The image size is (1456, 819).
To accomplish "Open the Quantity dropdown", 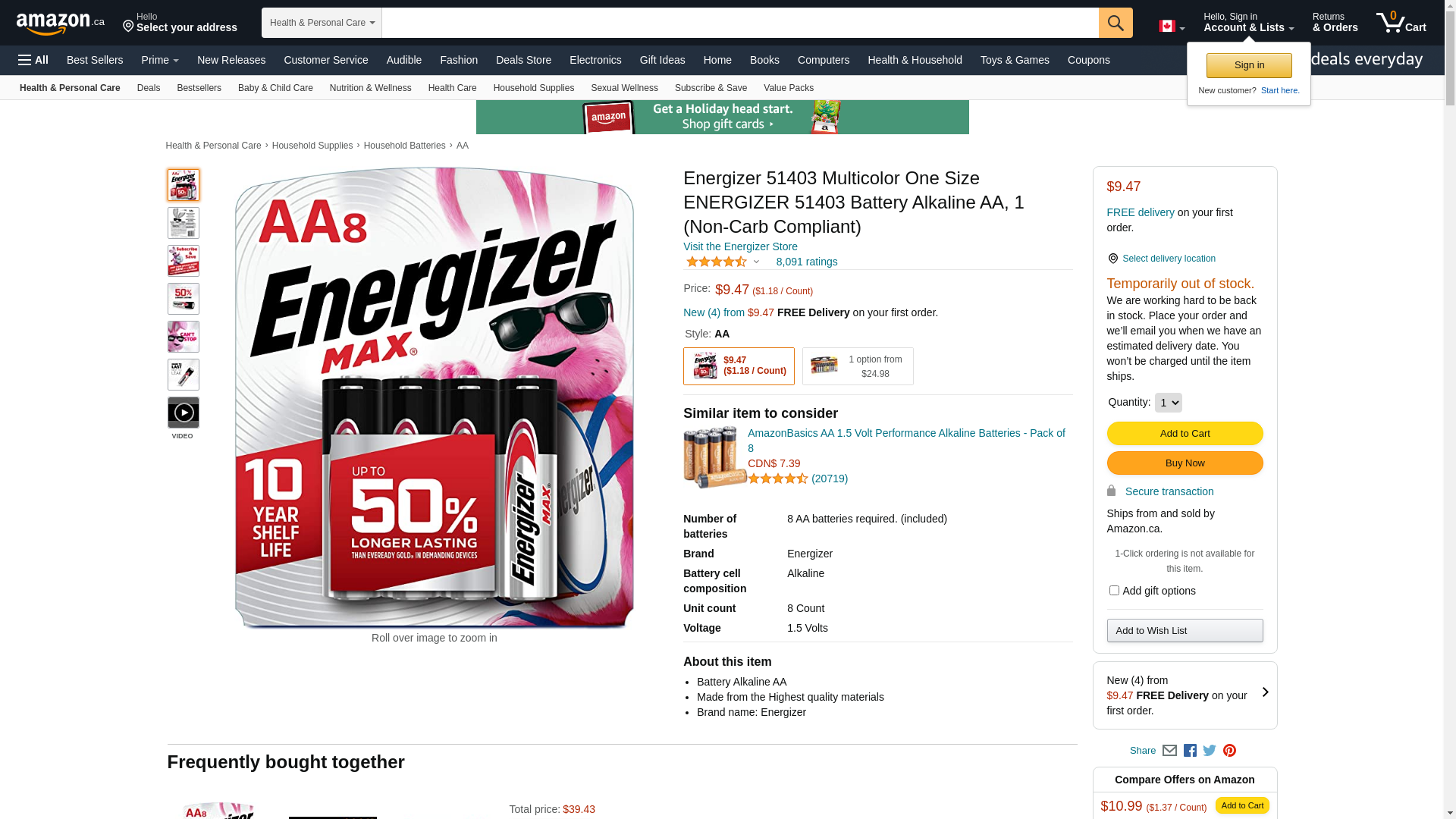I will tap(1168, 403).
